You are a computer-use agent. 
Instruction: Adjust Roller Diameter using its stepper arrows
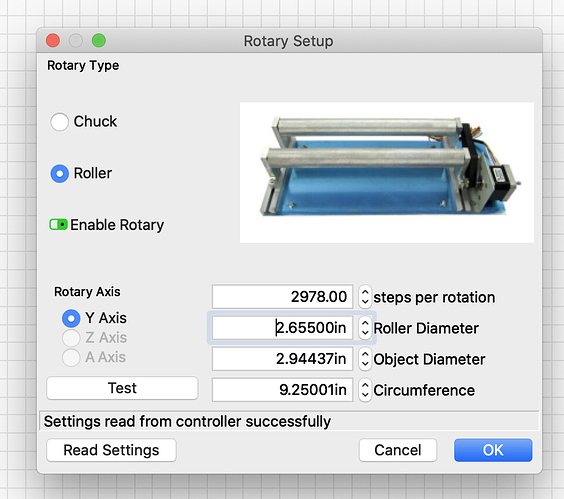365,328
